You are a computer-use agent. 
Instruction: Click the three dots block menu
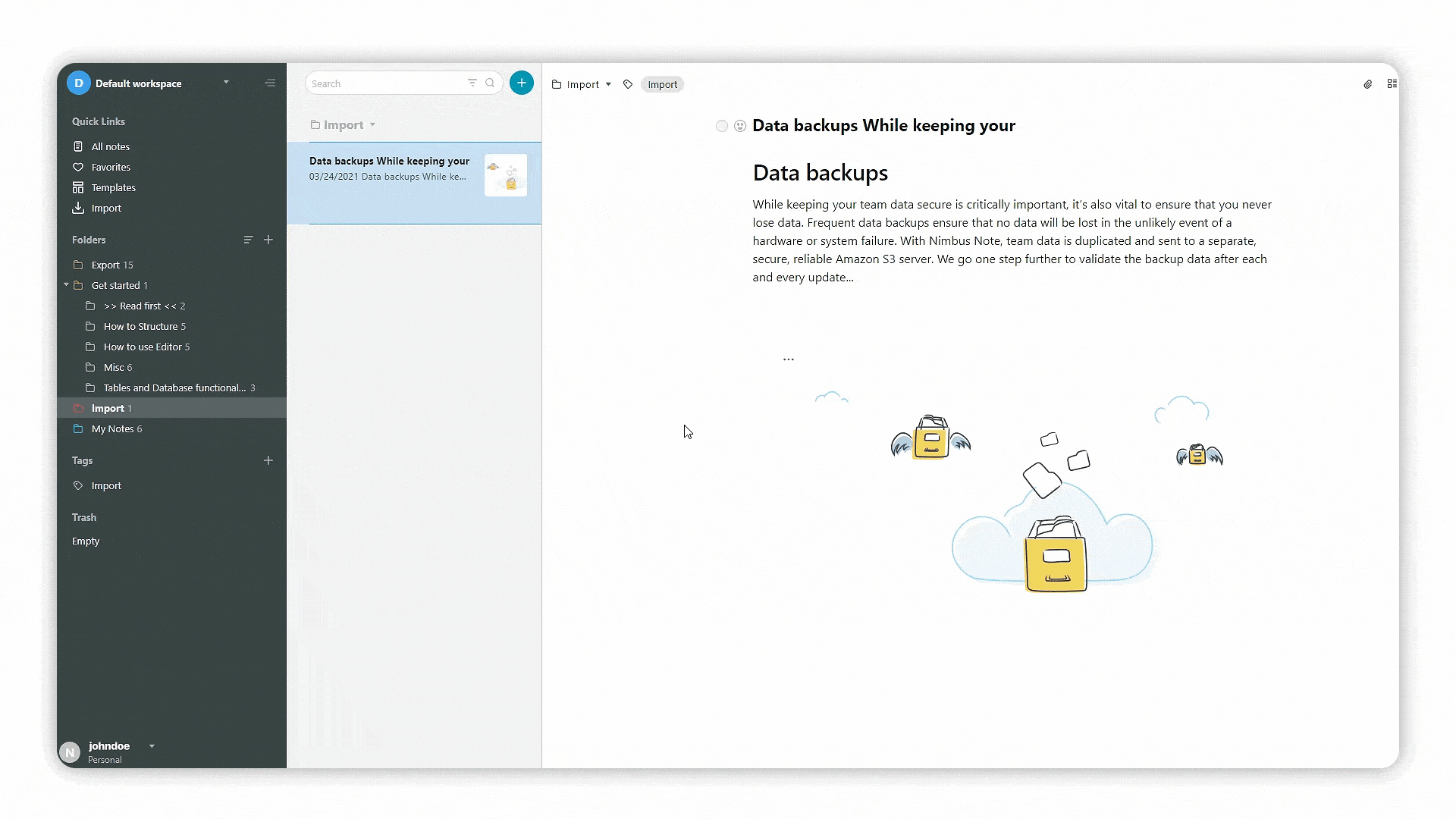pos(789,359)
